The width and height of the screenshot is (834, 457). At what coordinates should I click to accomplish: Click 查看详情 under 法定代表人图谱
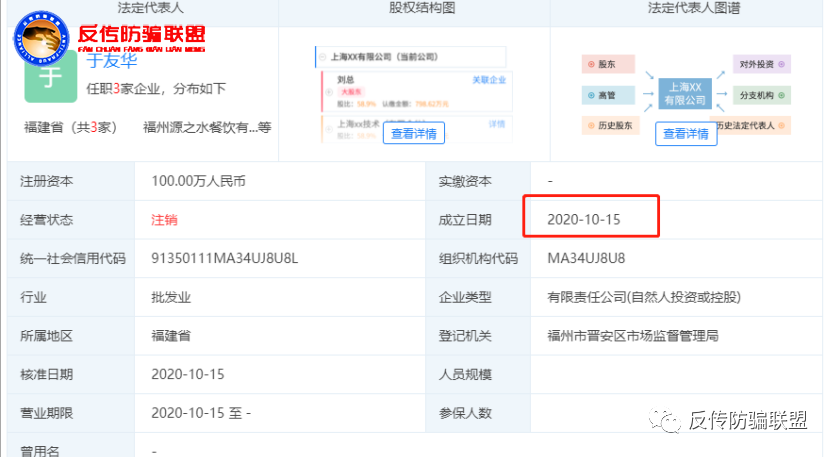click(x=686, y=134)
